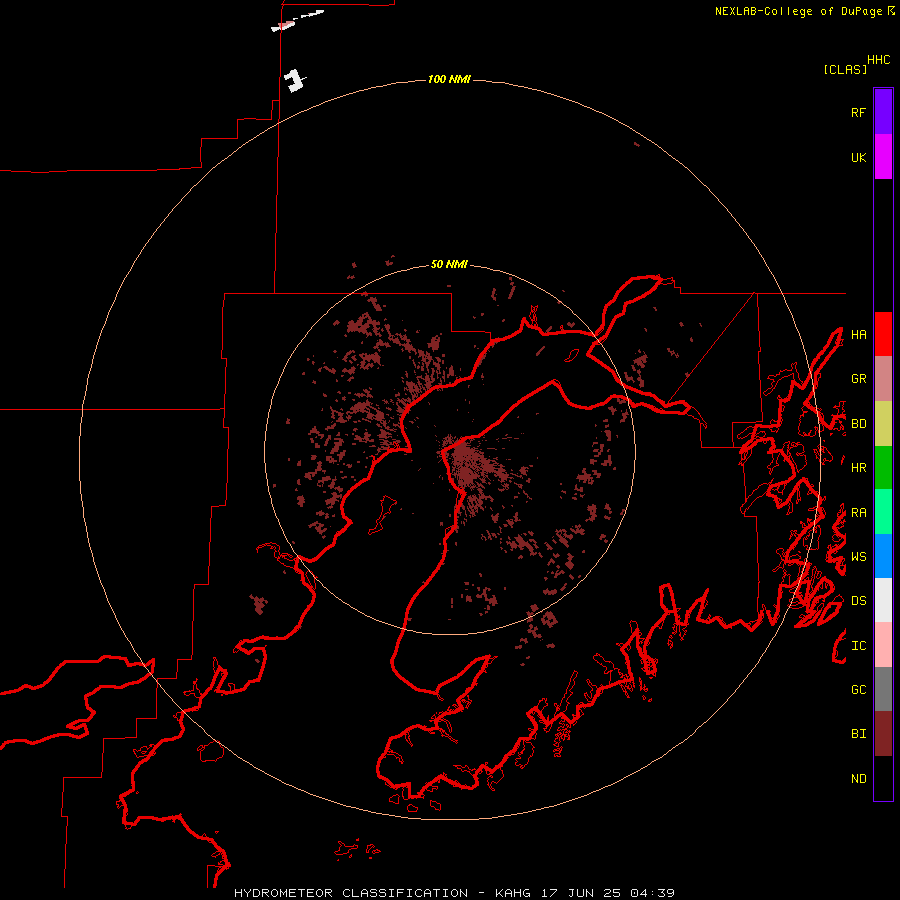Click the DS white legend swatch
The width and height of the screenshot is (900, 900).
pyautogui.click(x=883, y=600)
